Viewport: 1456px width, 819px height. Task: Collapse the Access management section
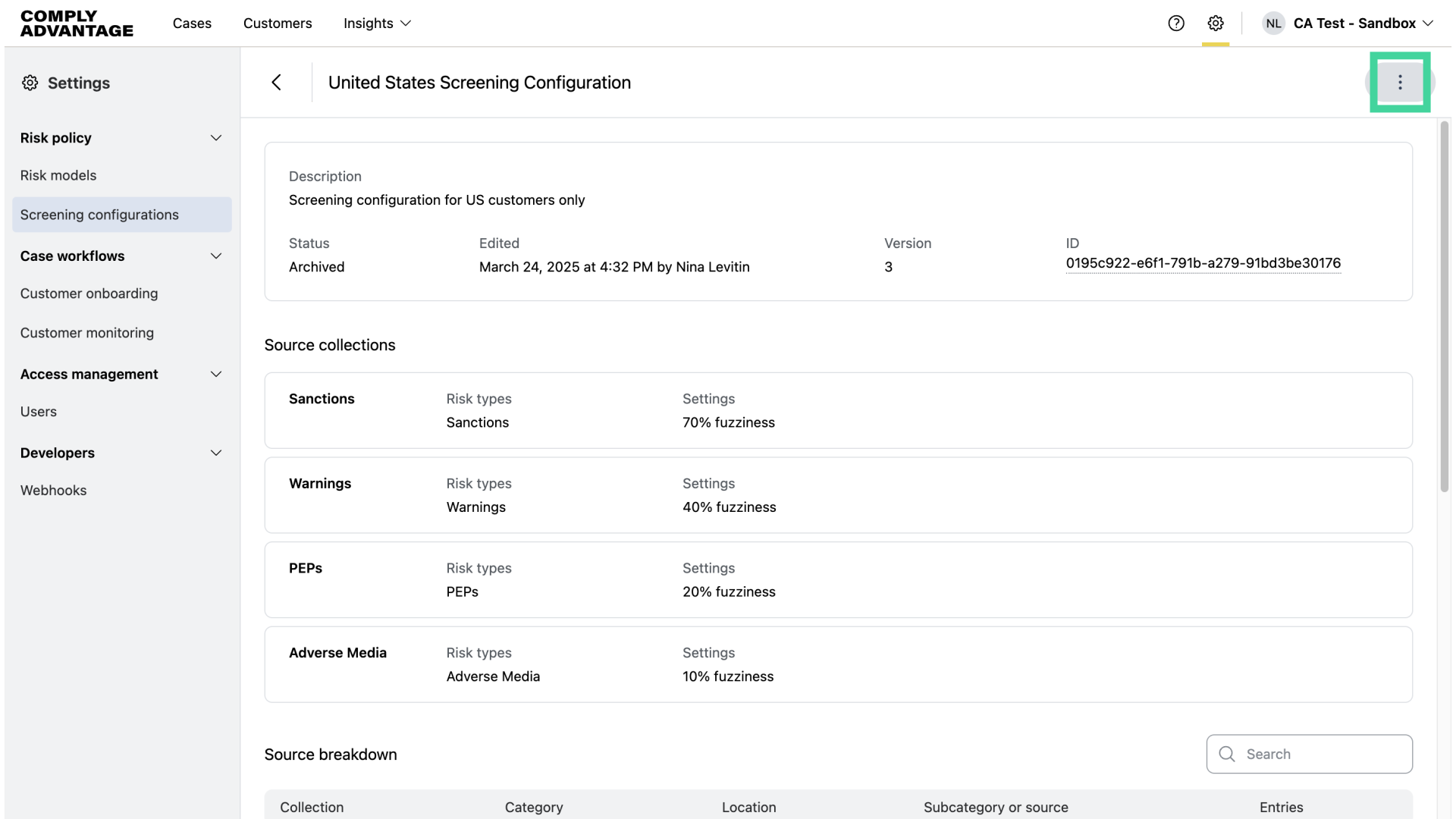pyautogui.click(x=216, y=375)
